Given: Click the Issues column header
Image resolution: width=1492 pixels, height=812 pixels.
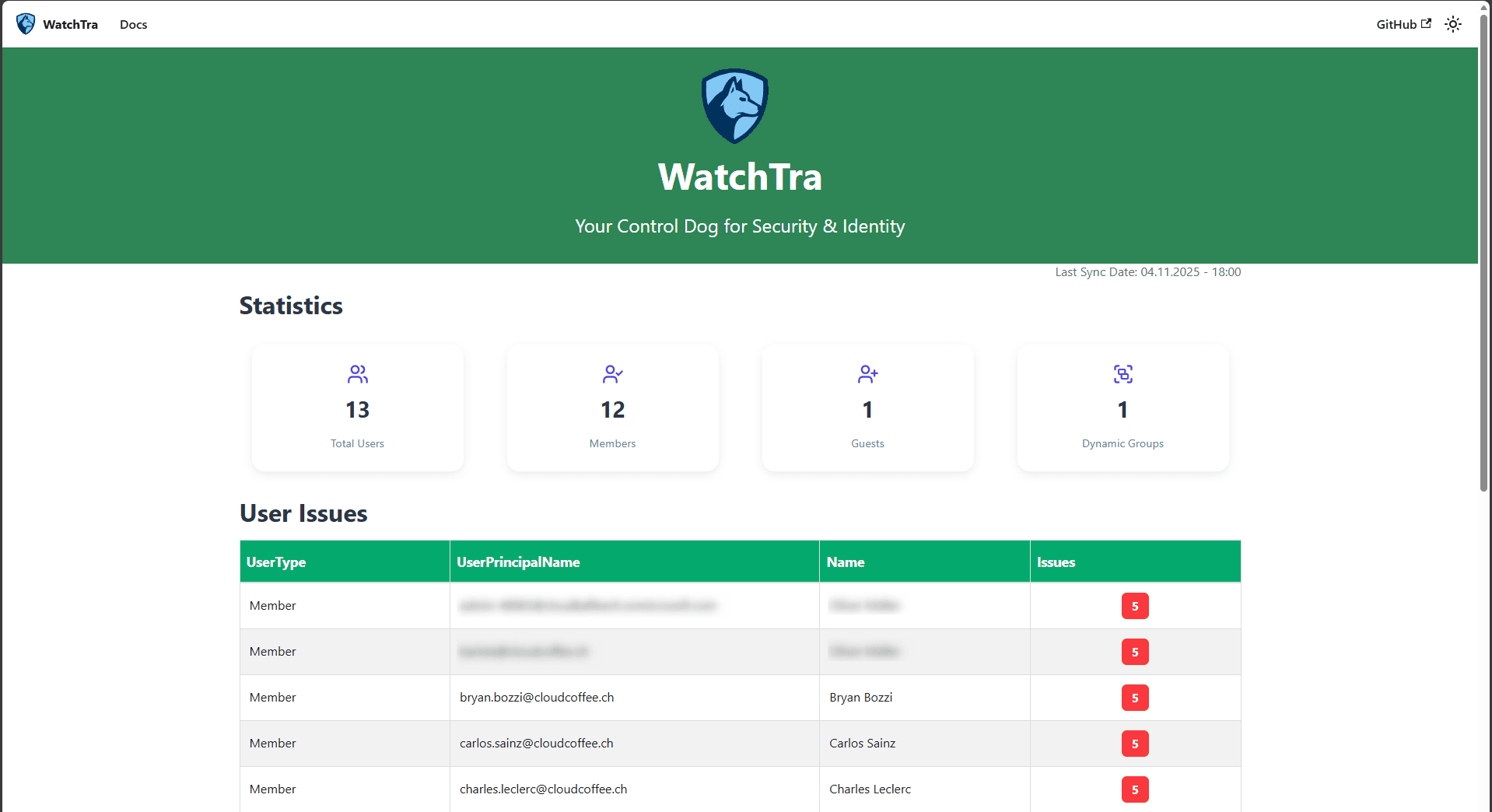Looking at the screenshot, I should (x=1056, y=562).
